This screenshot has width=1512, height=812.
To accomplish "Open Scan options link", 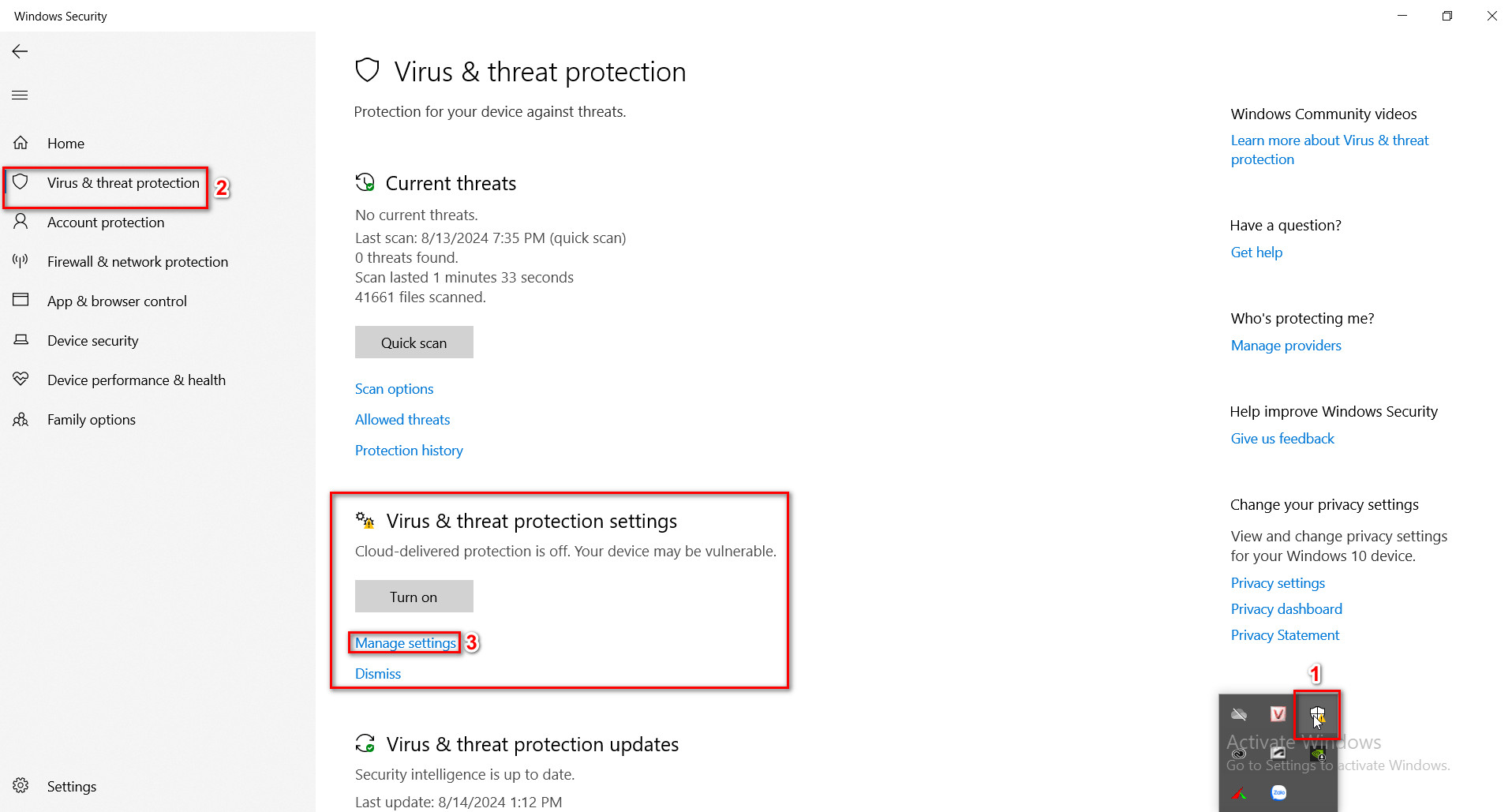I will click(x=394, y=389).
